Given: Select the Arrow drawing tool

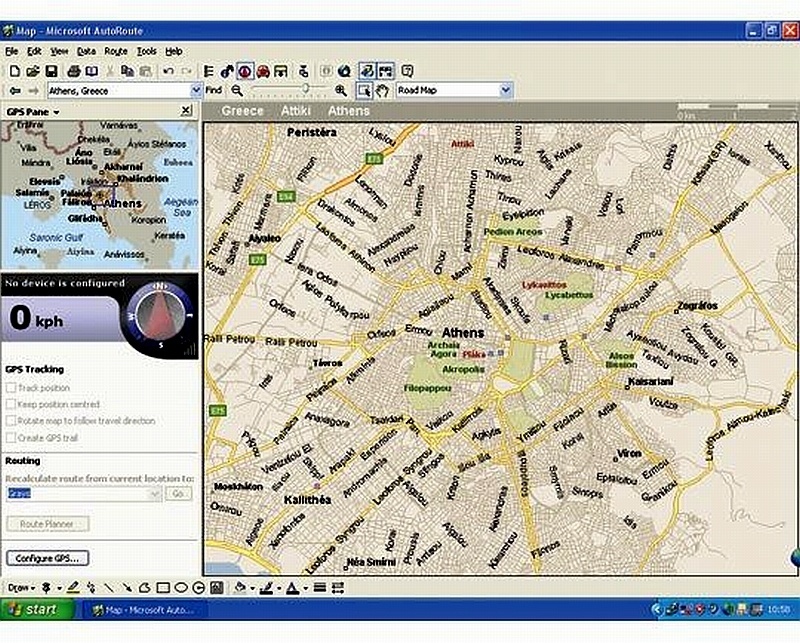Looking at the screenshot, I should (127, 588).
